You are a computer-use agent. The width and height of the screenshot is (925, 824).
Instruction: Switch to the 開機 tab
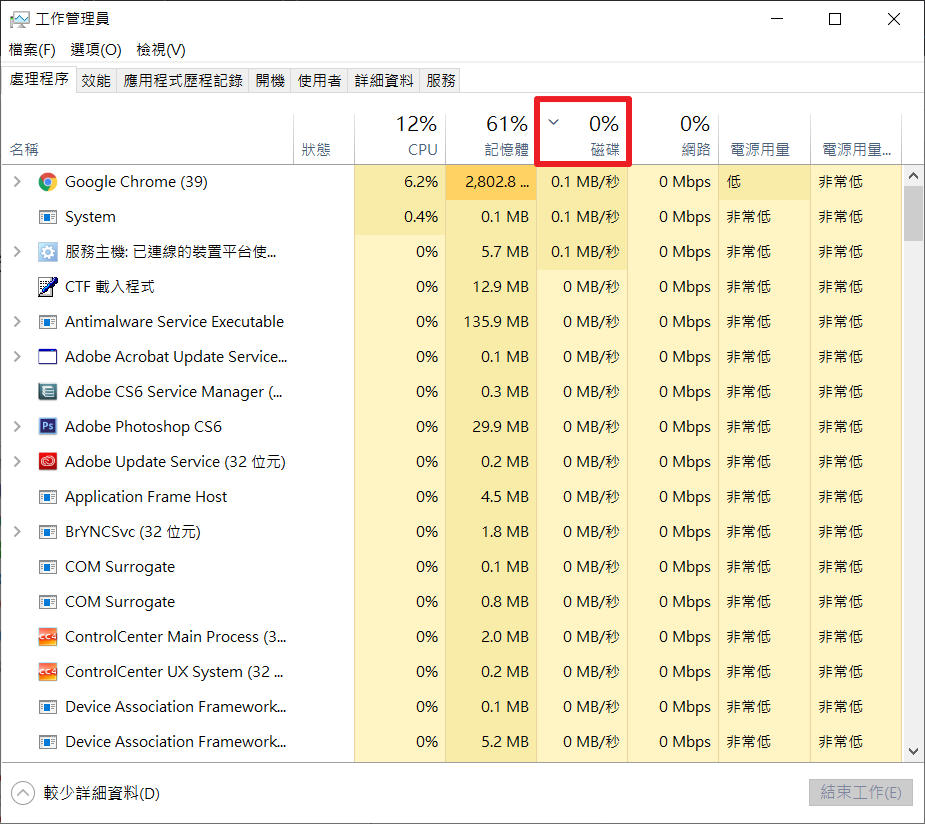270,81
